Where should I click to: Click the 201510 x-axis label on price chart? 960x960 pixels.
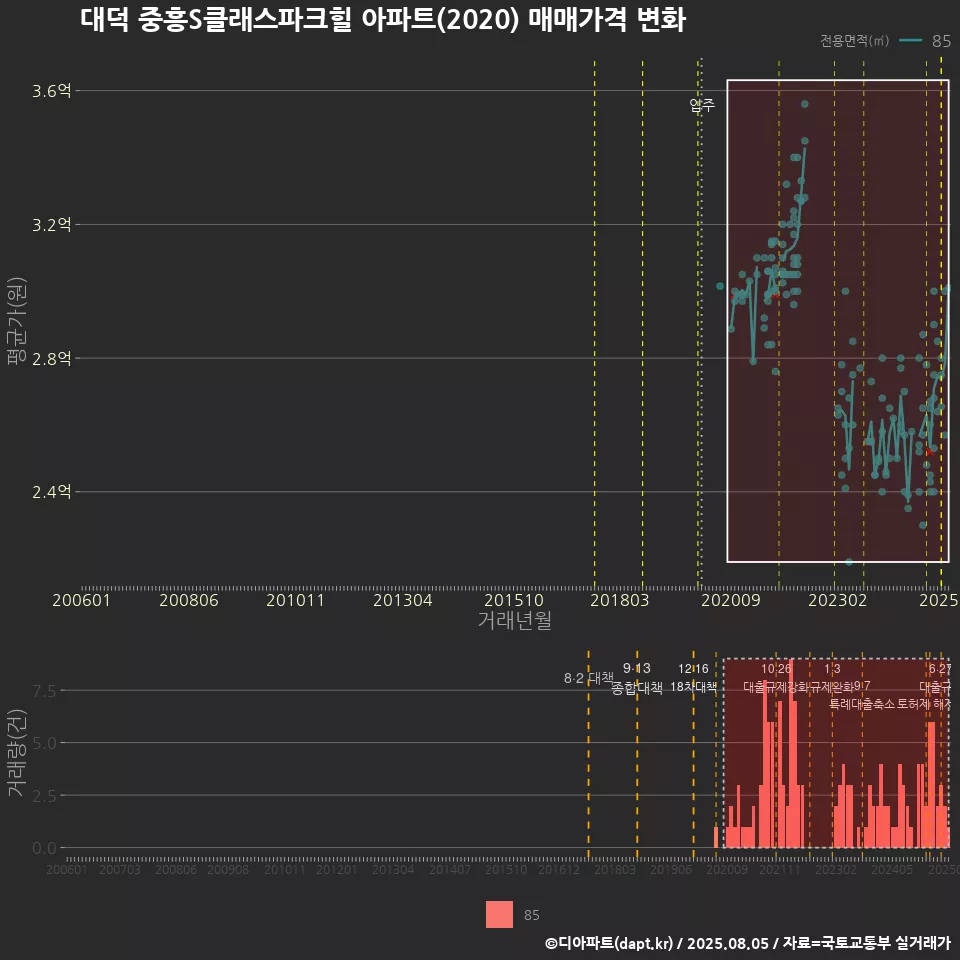click(x=514, y=600)
